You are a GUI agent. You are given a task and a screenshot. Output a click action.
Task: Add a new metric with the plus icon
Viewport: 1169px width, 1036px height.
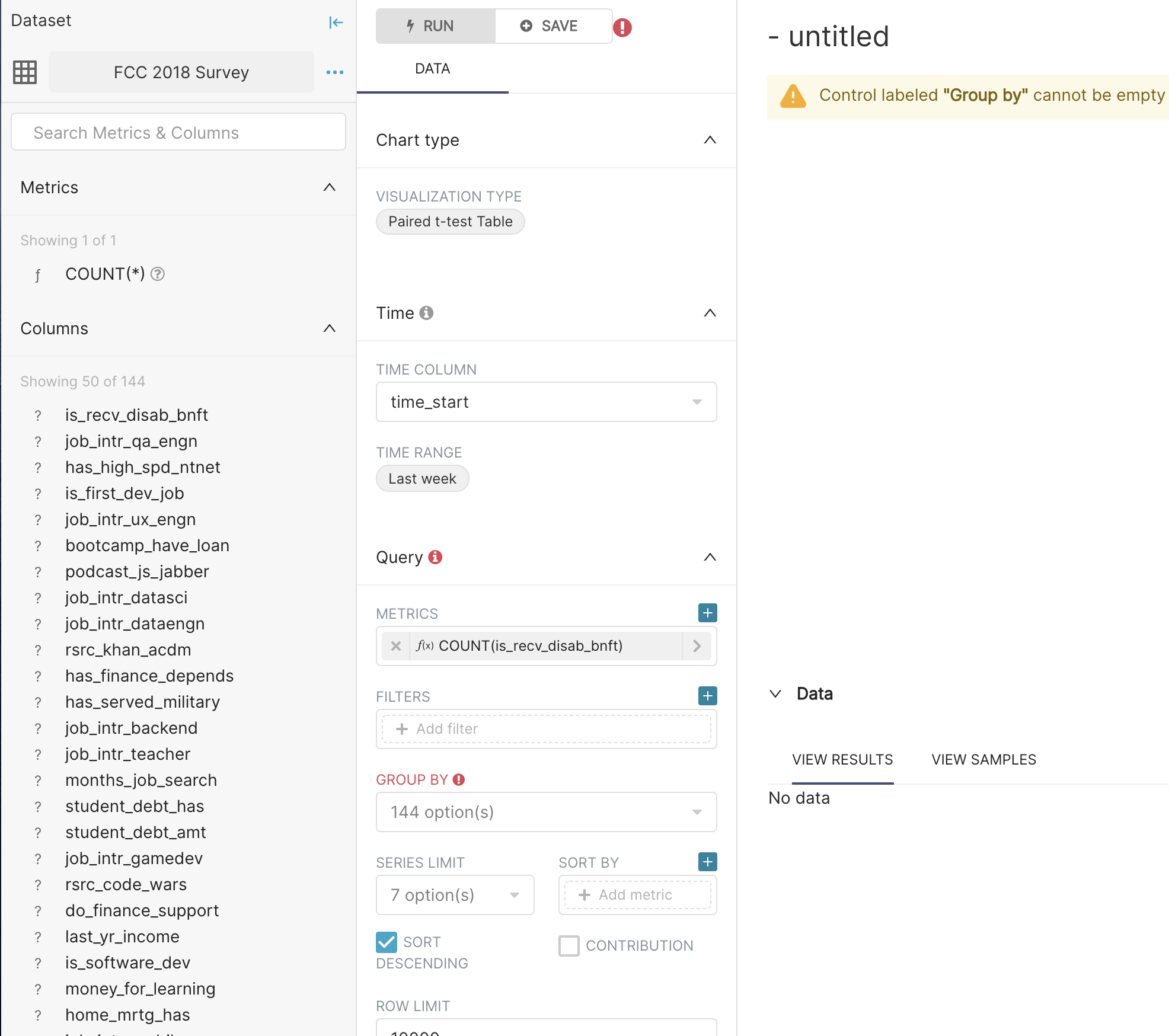pos(707,613)
